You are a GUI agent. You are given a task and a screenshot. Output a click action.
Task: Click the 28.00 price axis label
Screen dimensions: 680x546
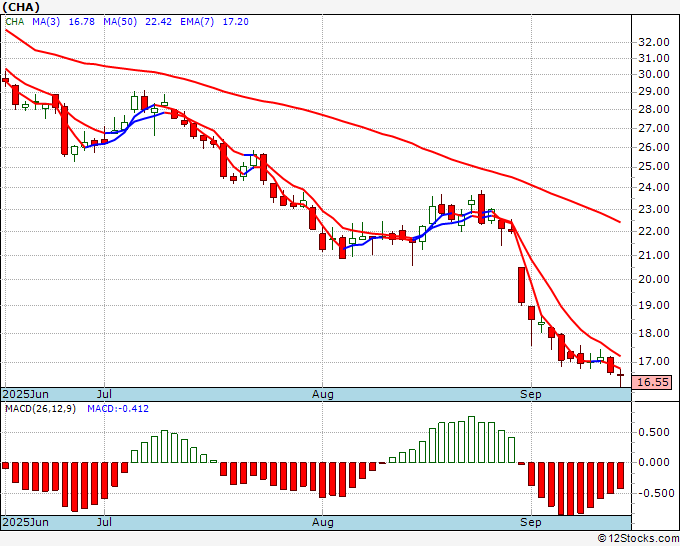click(654, 109)
